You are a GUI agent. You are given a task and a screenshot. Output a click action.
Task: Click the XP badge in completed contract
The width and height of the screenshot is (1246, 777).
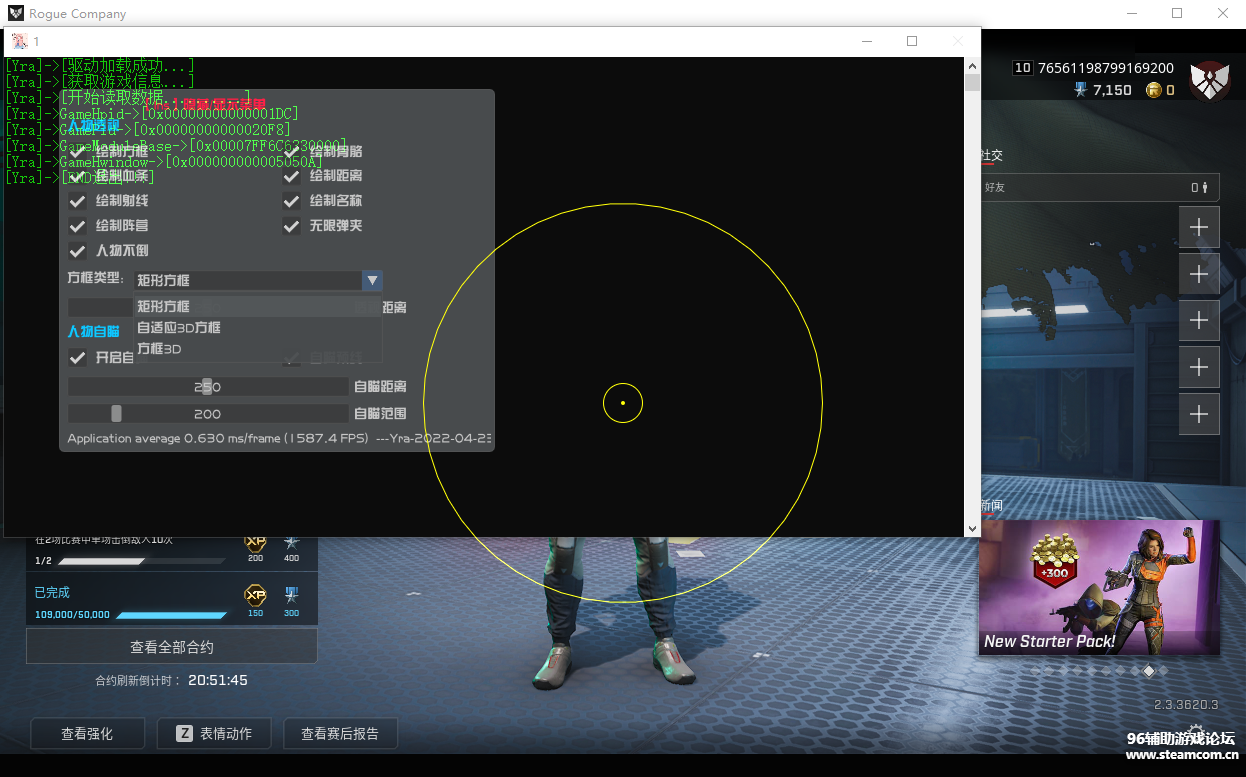(x=255, y=596)
